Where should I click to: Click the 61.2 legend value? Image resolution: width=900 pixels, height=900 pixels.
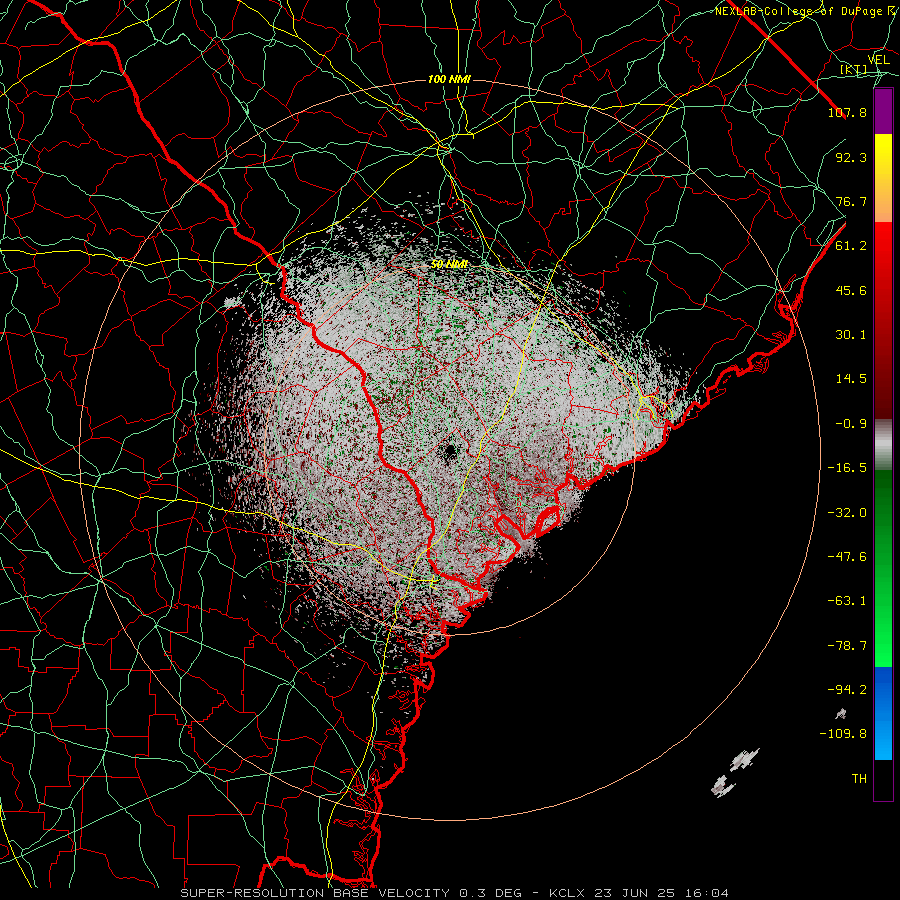(851, 246)
